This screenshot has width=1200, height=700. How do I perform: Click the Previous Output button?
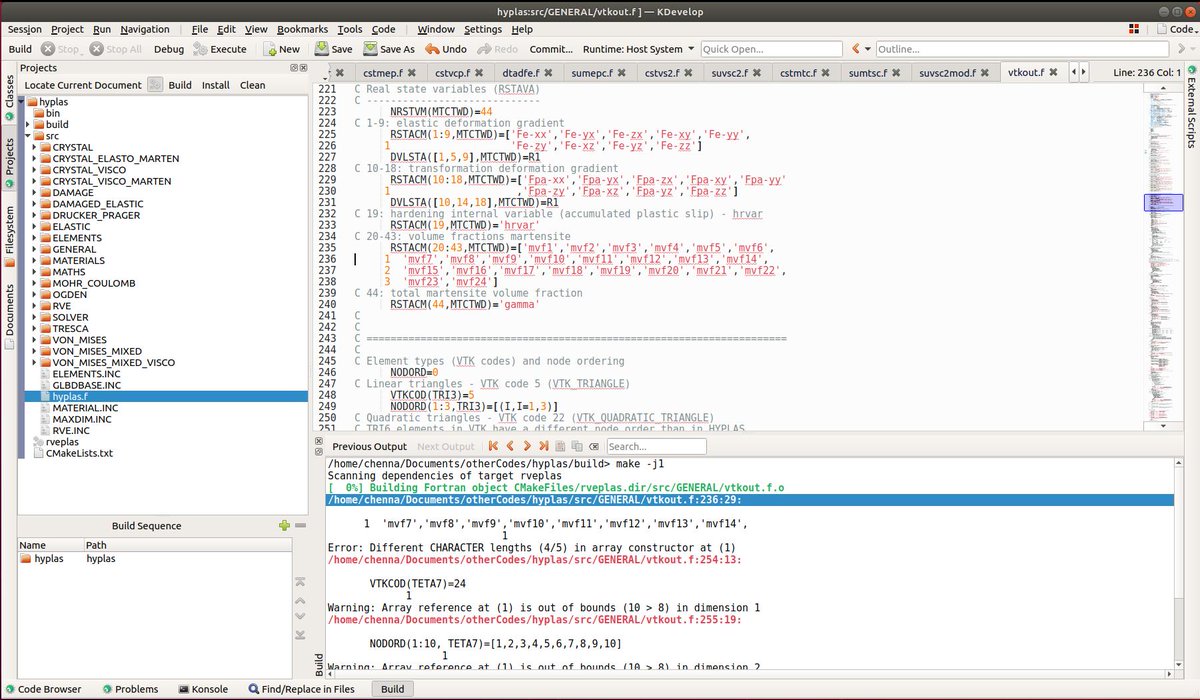(369, 446)
